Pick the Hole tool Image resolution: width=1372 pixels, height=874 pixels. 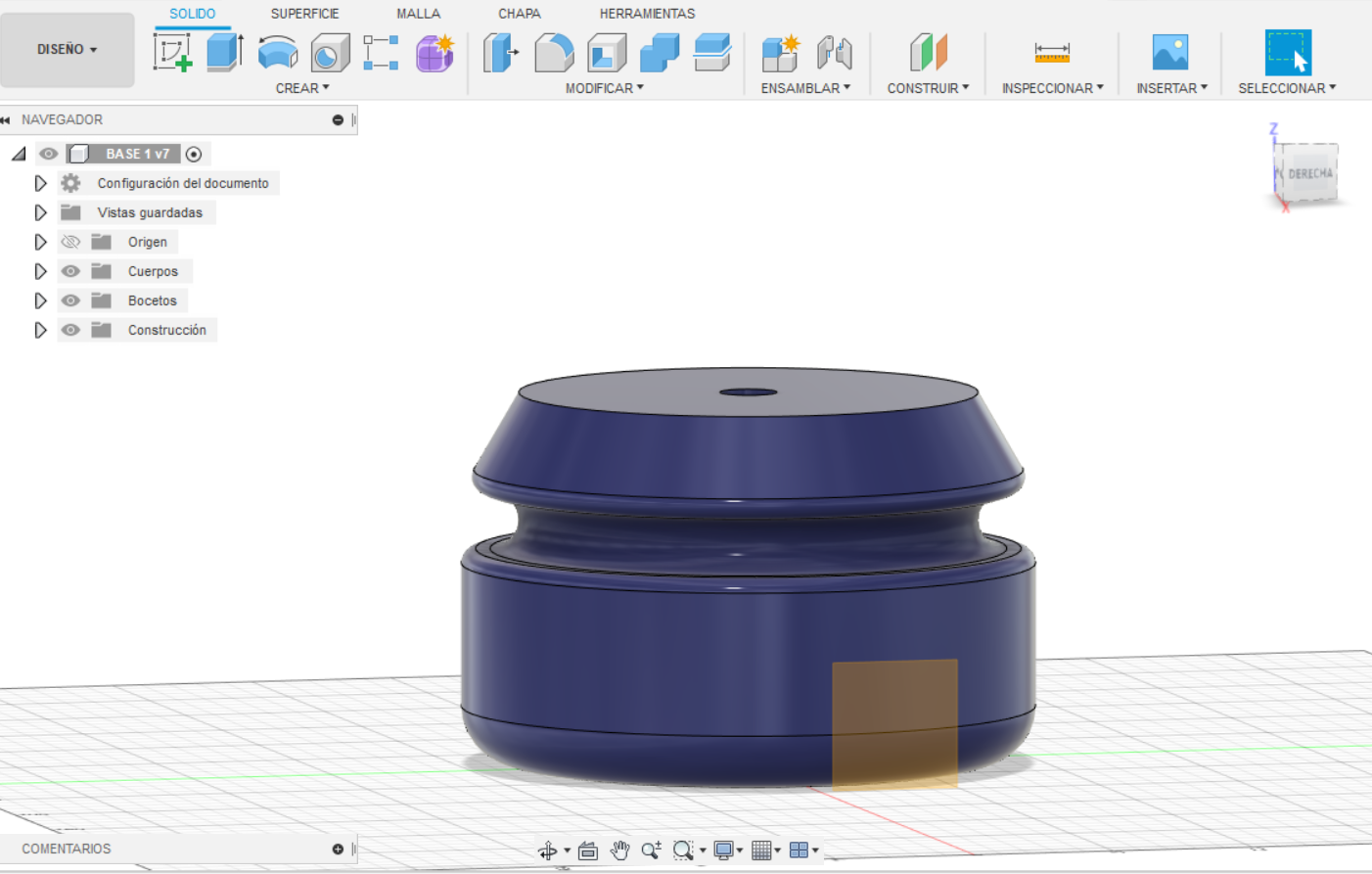point(331,53)
